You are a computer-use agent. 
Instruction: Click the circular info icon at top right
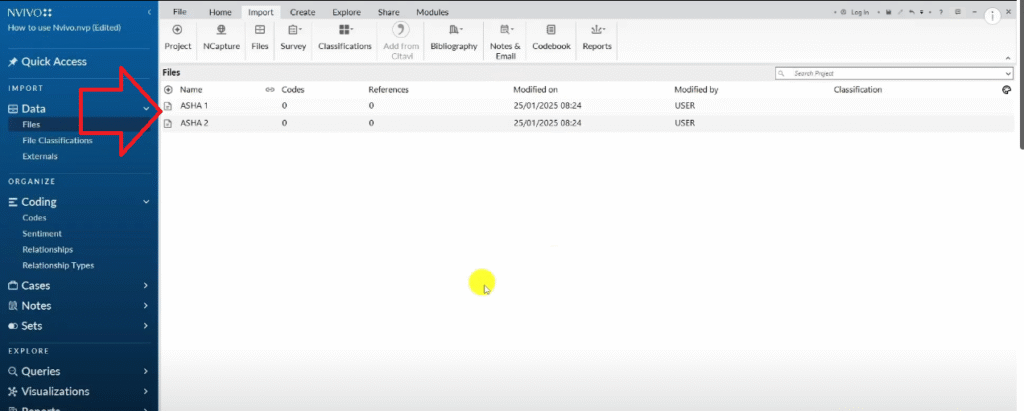[993, 14]
